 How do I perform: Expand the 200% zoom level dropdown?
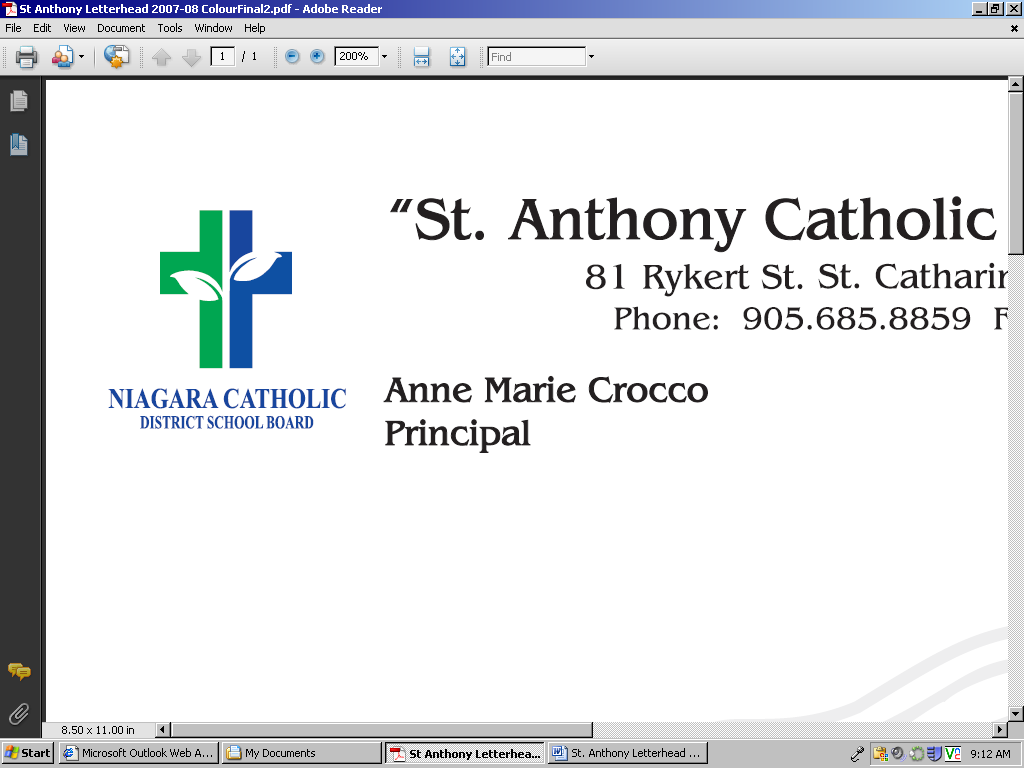tap(384, 57)
